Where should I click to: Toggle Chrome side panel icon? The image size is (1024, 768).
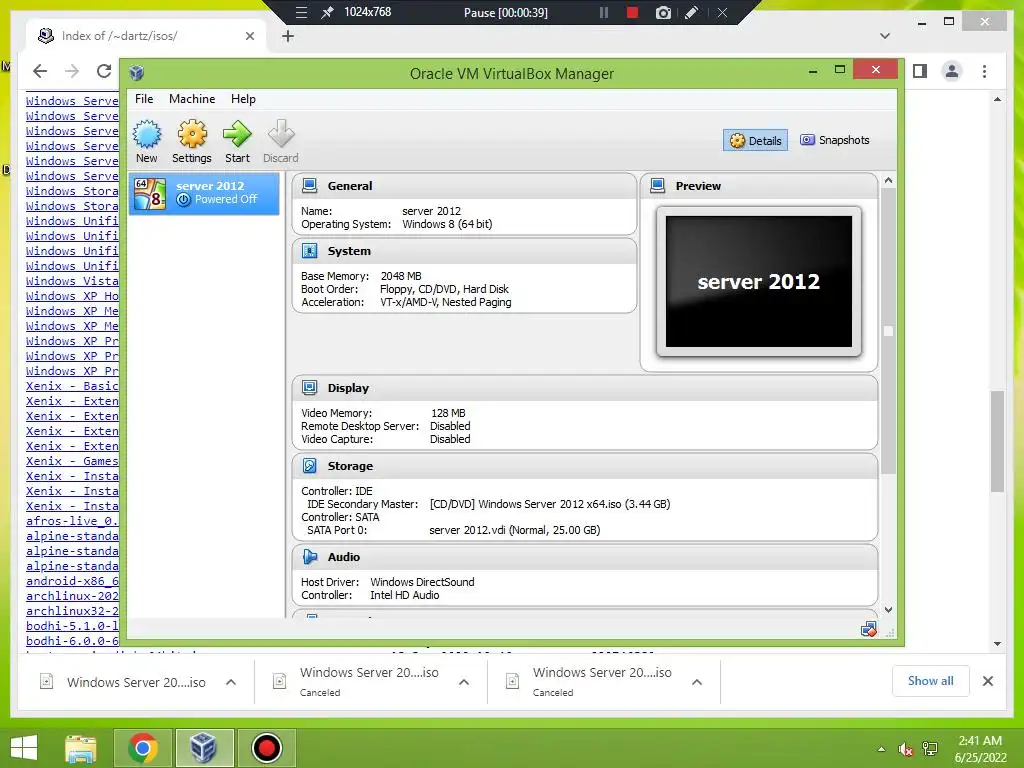coord(920,71)
